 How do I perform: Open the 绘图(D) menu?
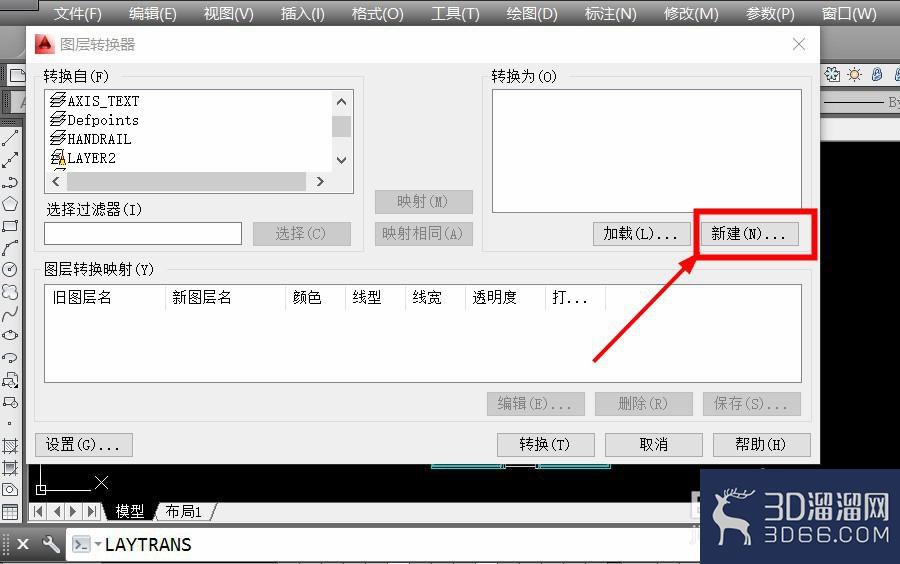532,13
